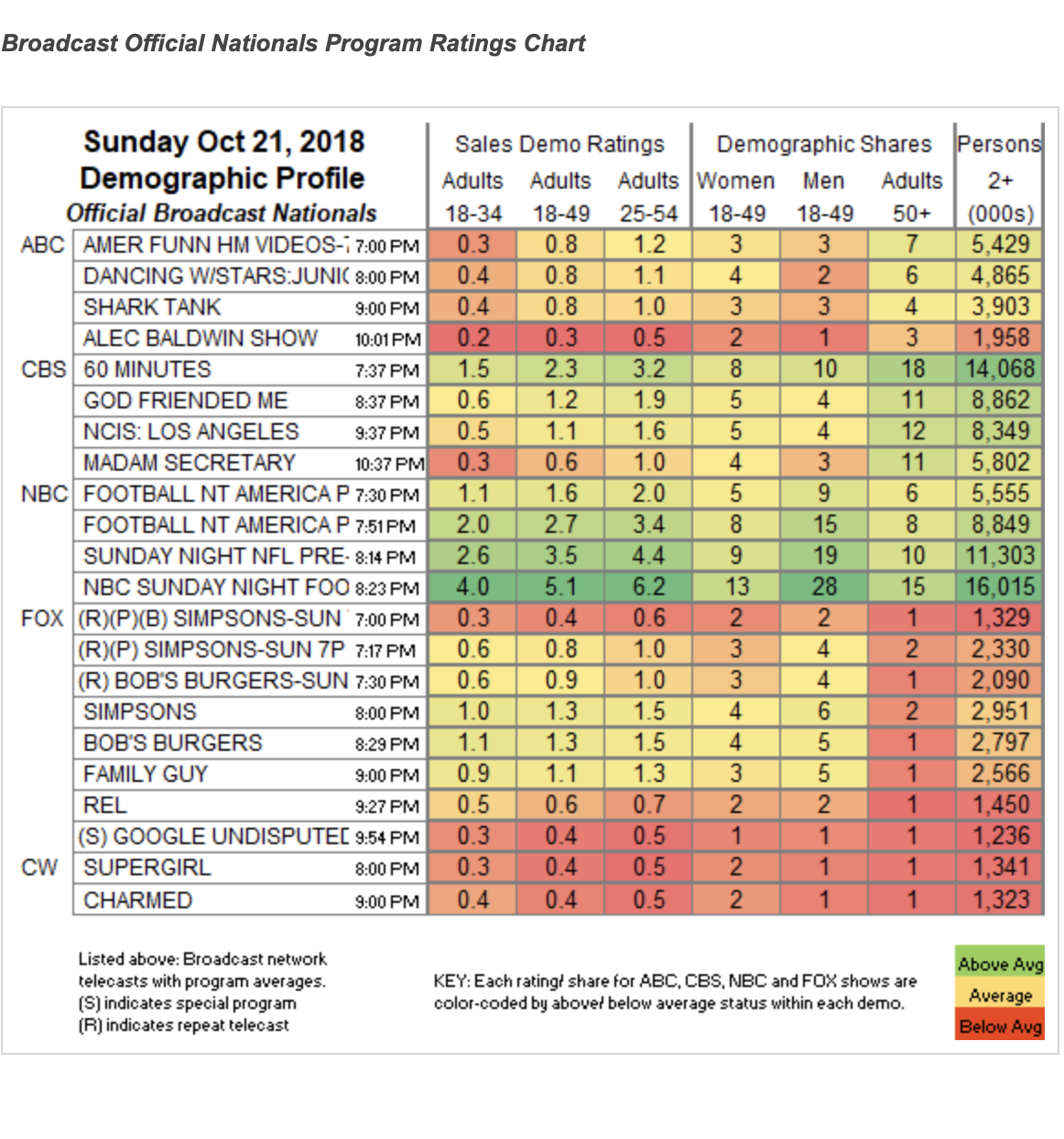The height and width of the screenshot is (1139, 1064).
Task: Click the NBC SUNDAY NIGHT FOO program name
Action: [x=216, y=586]
